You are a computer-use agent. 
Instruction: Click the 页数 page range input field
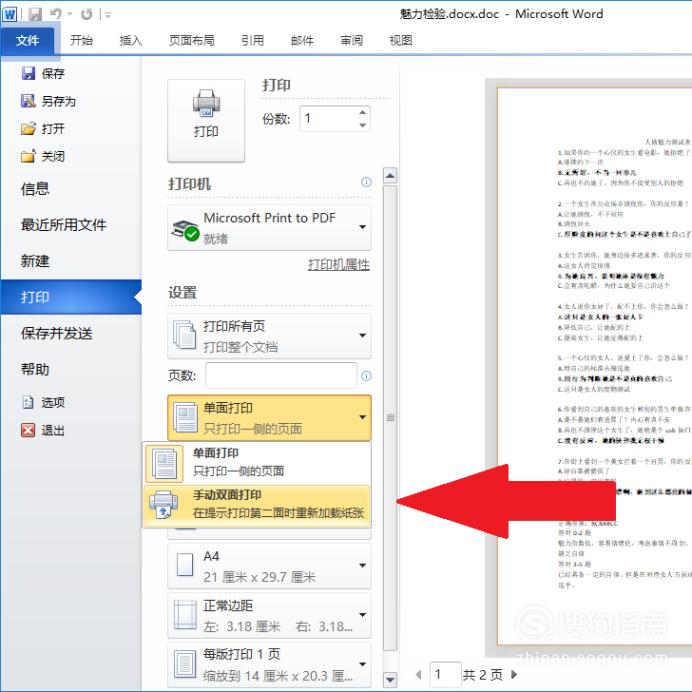point(281,376)
